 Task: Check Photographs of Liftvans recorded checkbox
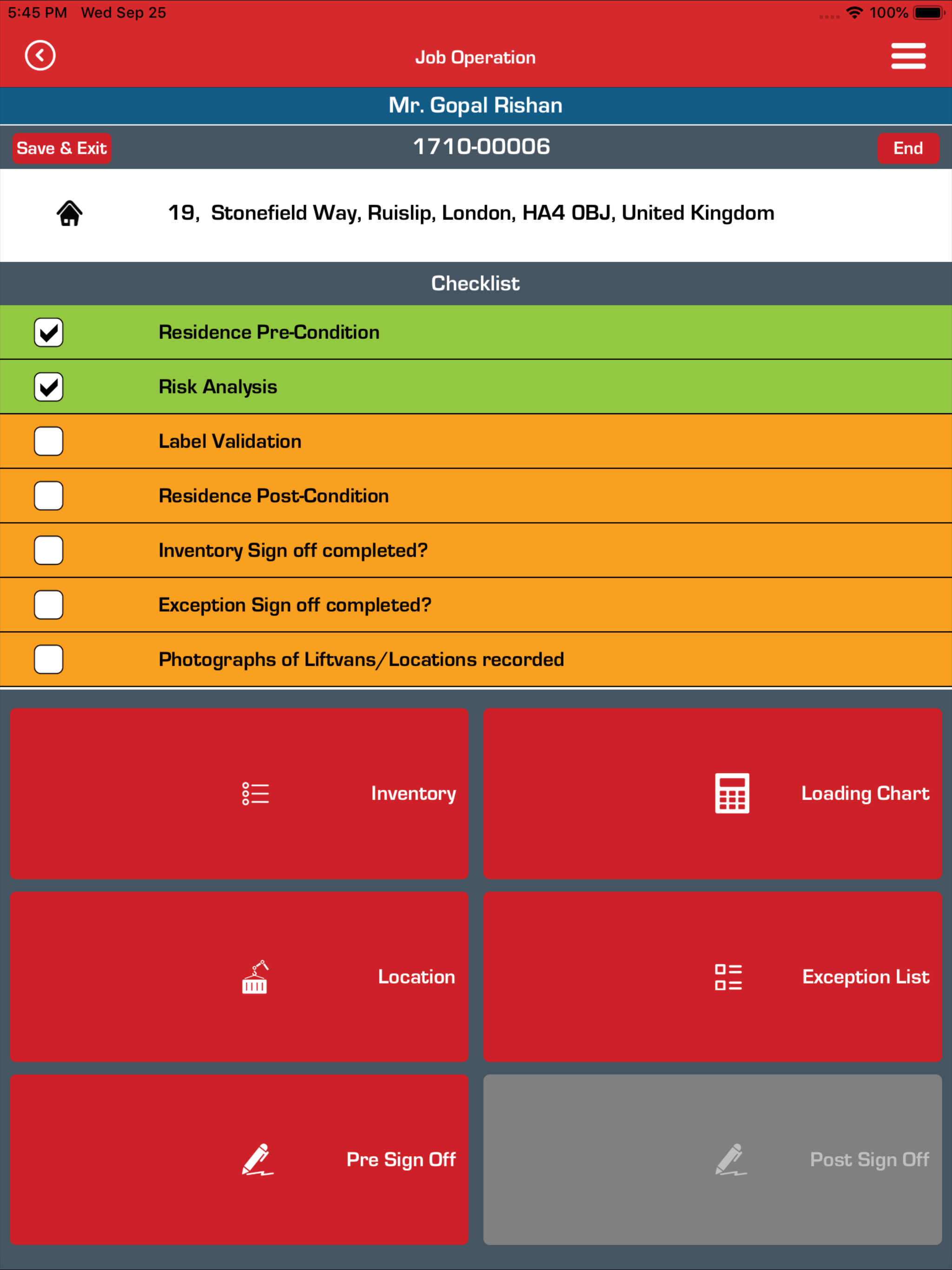point(49,660)
